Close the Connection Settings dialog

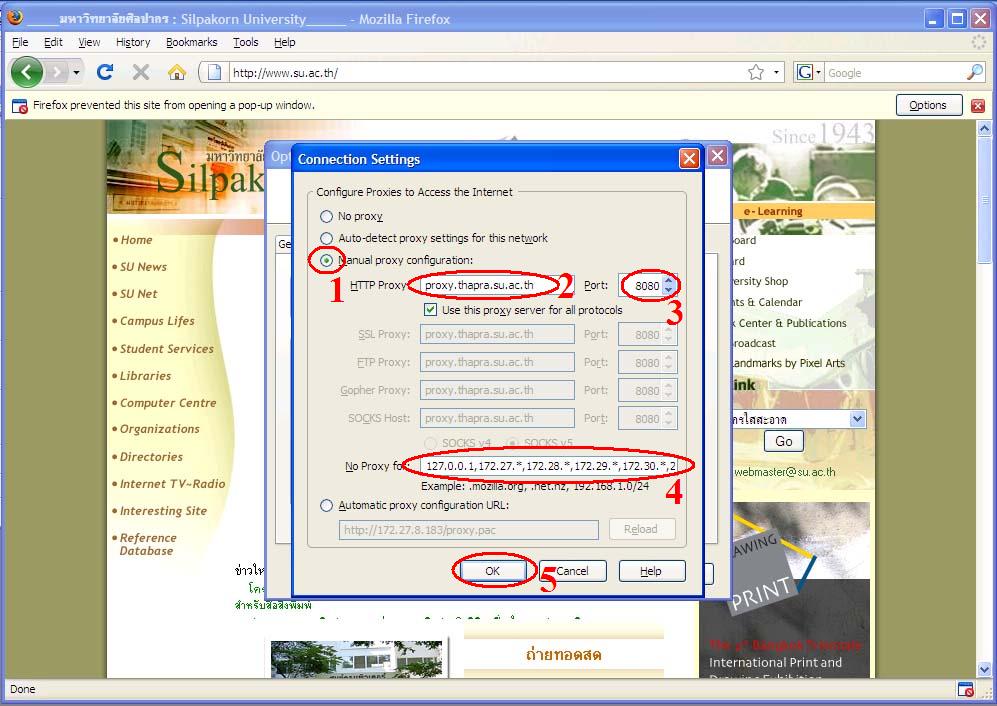click(x=689, y=158)
